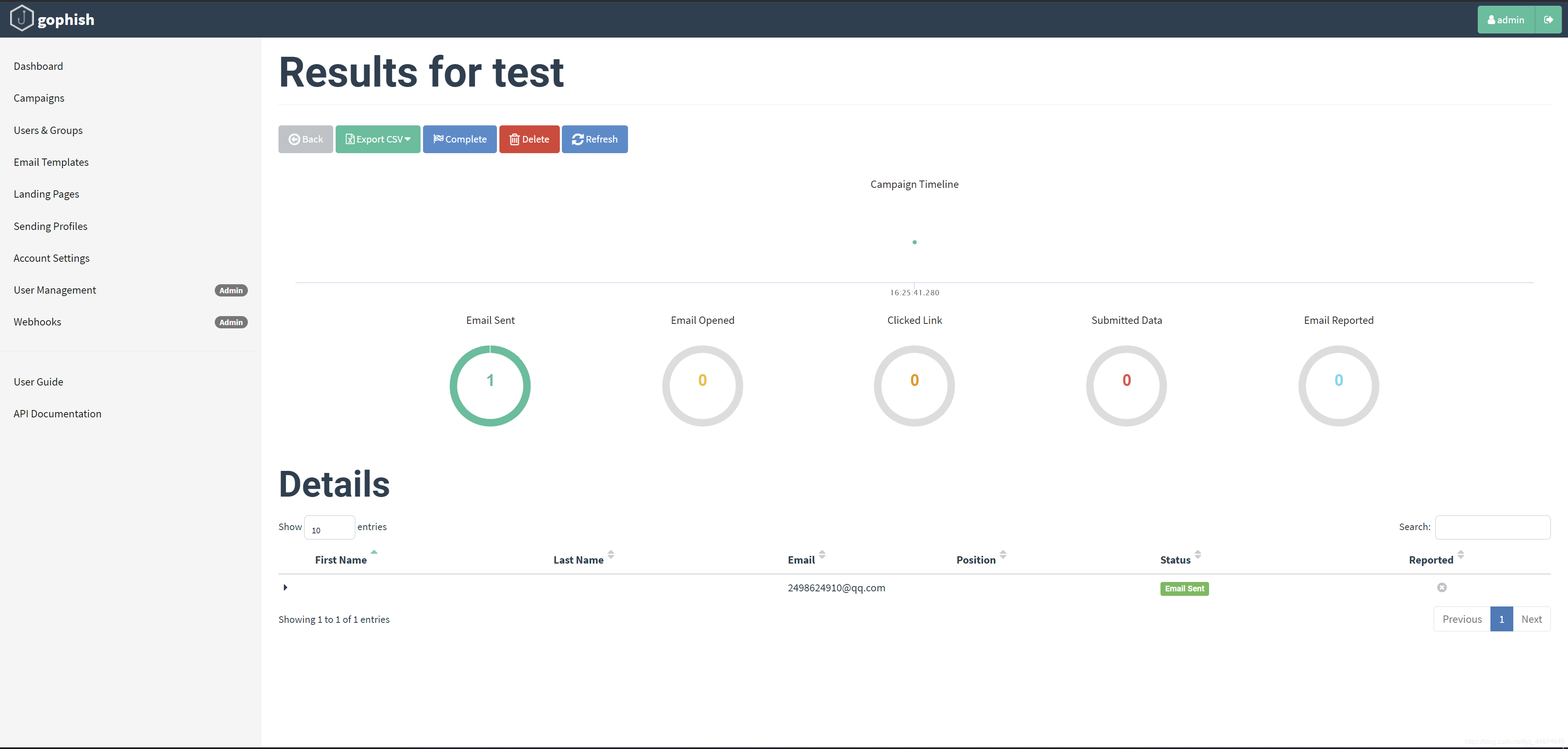Delete the test campaign

529,139
